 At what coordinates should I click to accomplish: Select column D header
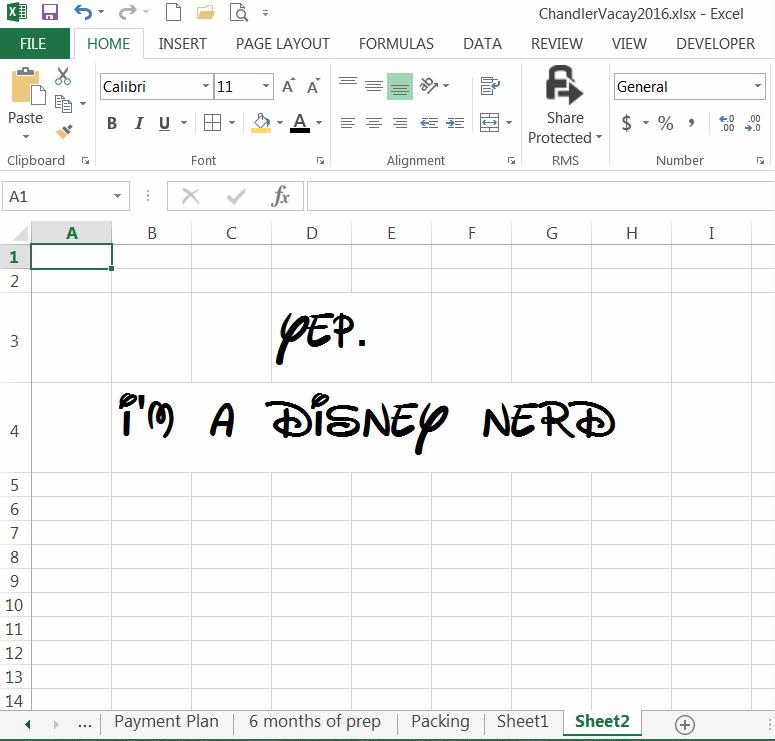(x=311, y=233)
